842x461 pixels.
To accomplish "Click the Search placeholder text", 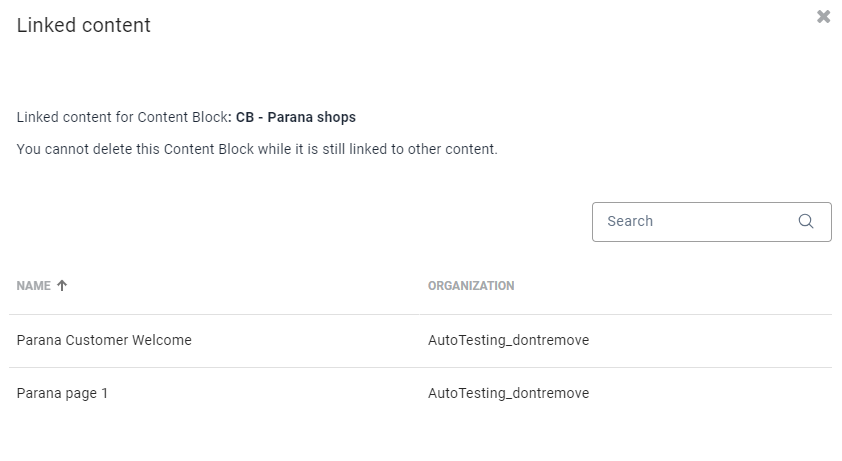I will (630, 222).
